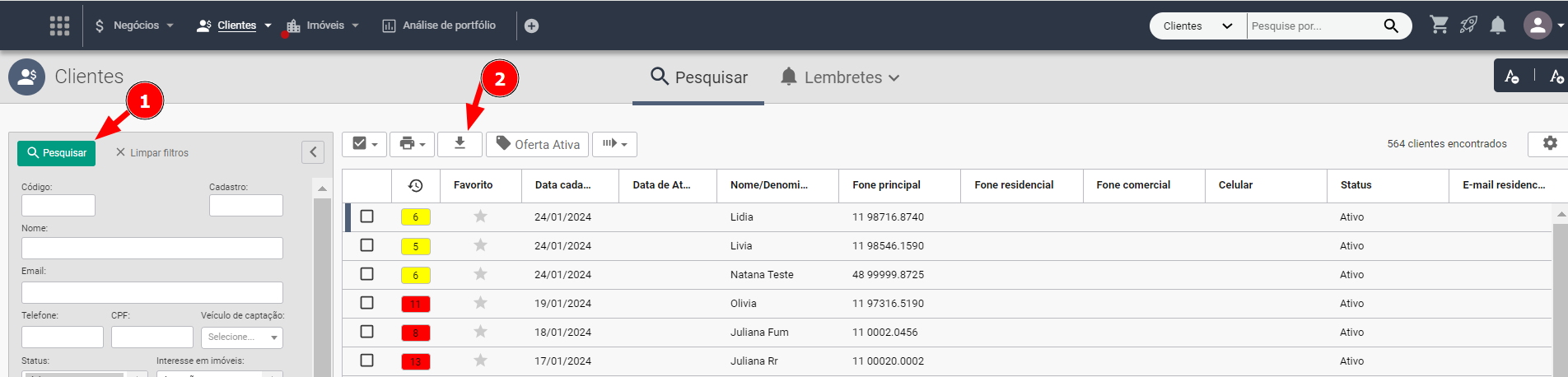The height and width of the screenshot is (377, 1568).
Task: Tick the checkbox for Olivia row
Action: click(367, 303)
